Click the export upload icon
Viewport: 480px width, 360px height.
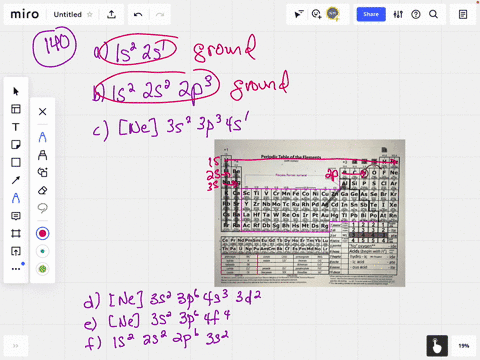coord(111,14)
